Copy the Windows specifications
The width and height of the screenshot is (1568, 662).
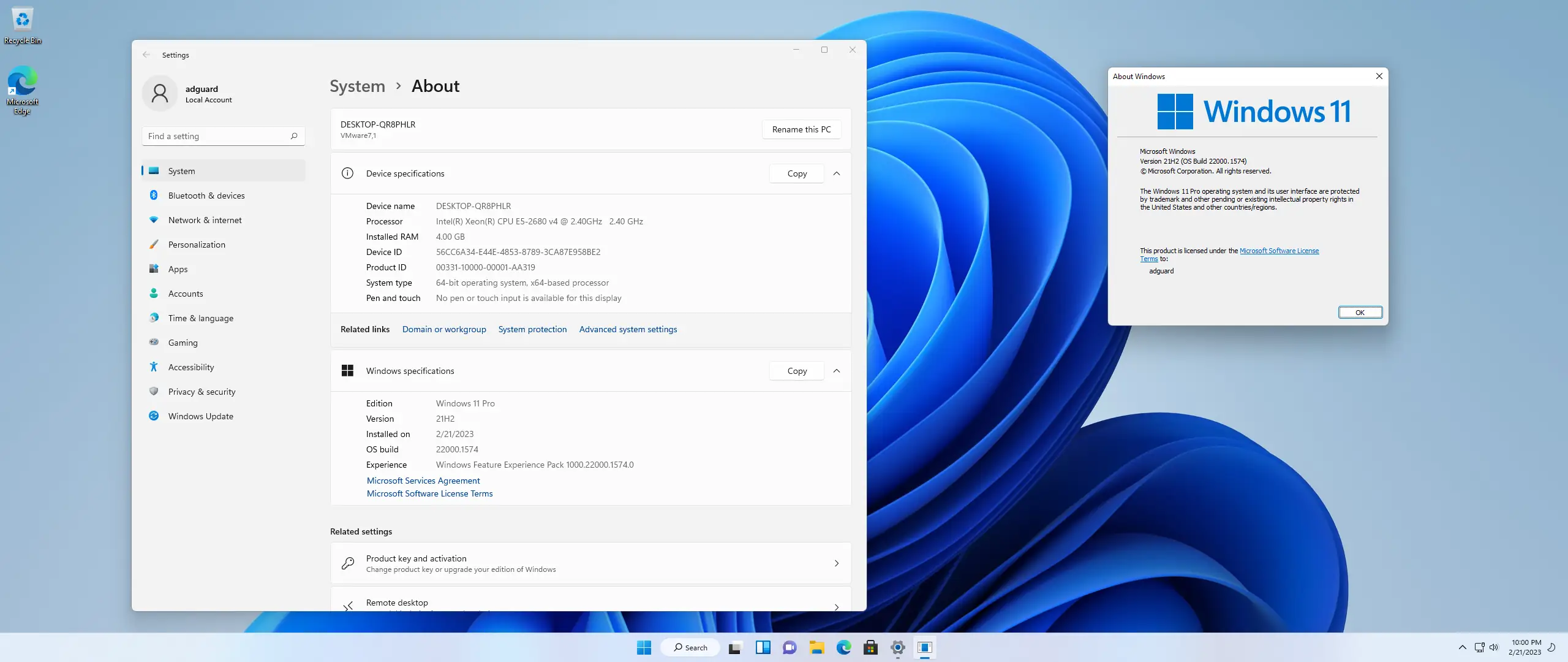pyautogui.click(x=797, y=371)
